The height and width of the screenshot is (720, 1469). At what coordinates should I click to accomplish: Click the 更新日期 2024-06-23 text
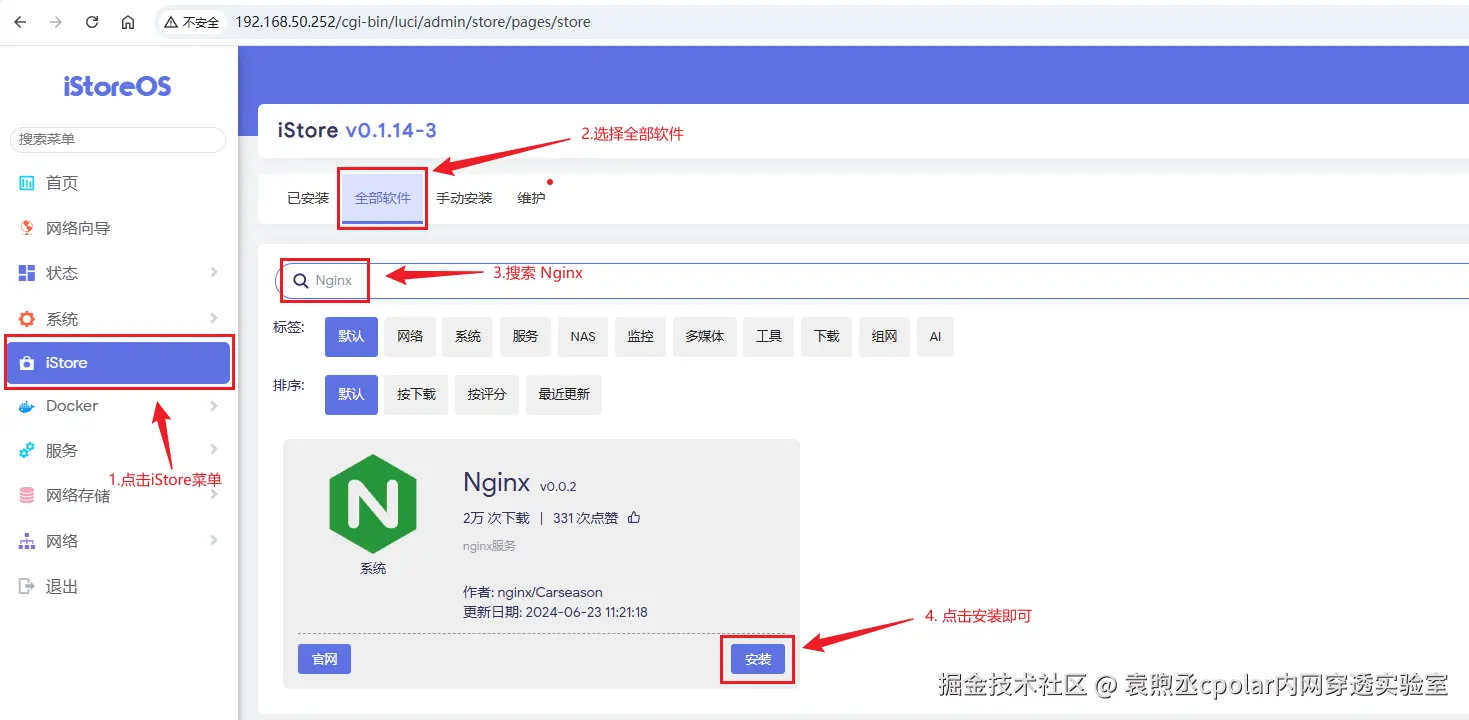(x=555, y=612)
